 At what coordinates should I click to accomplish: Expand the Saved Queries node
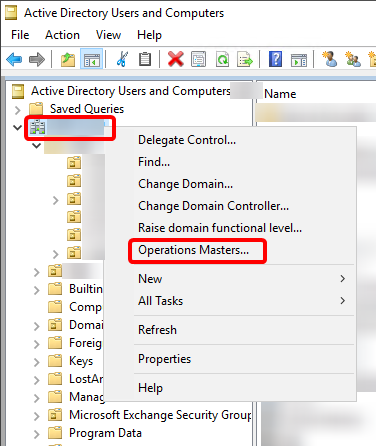[18, 110]
